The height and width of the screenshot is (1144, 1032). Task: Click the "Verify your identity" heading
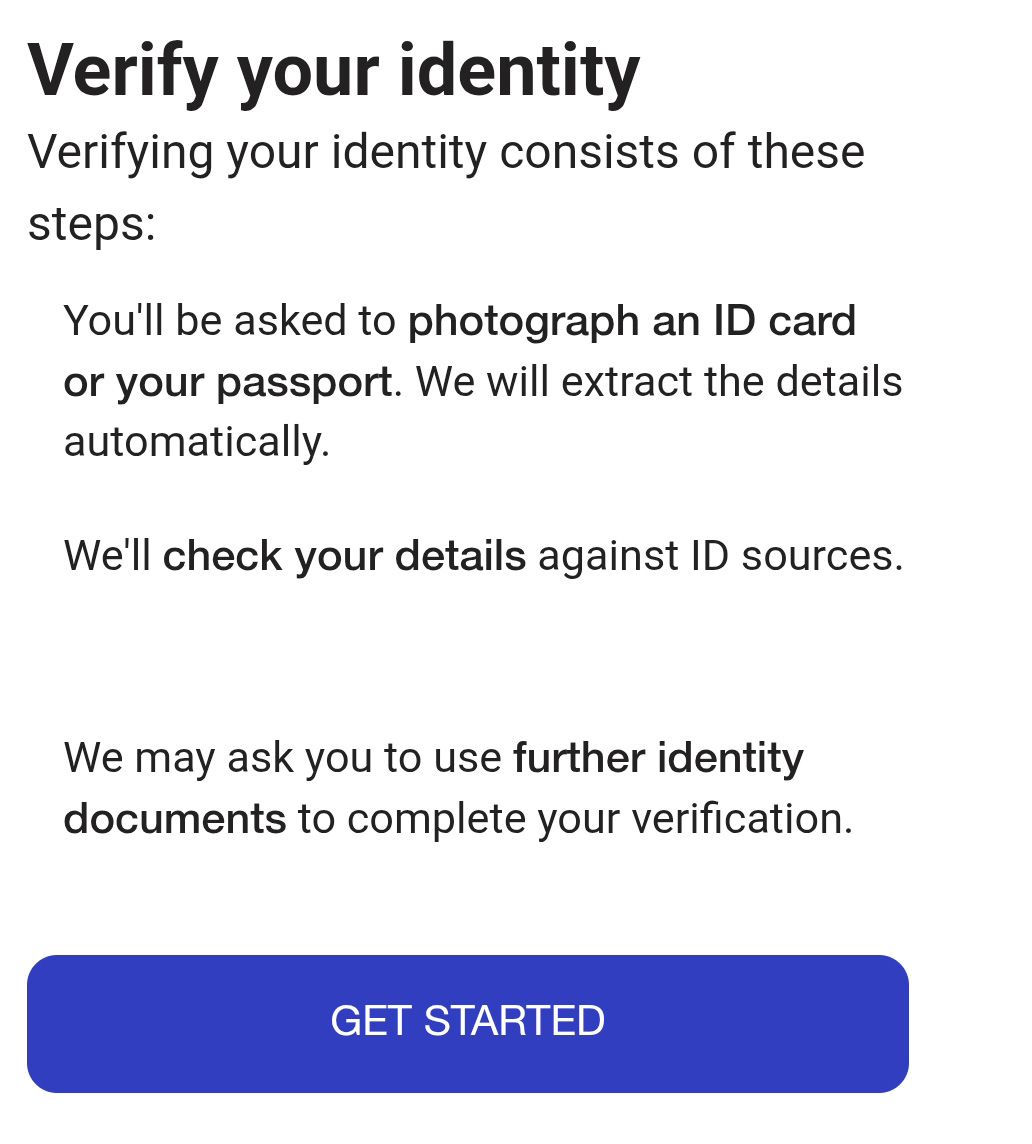point(333,72)
